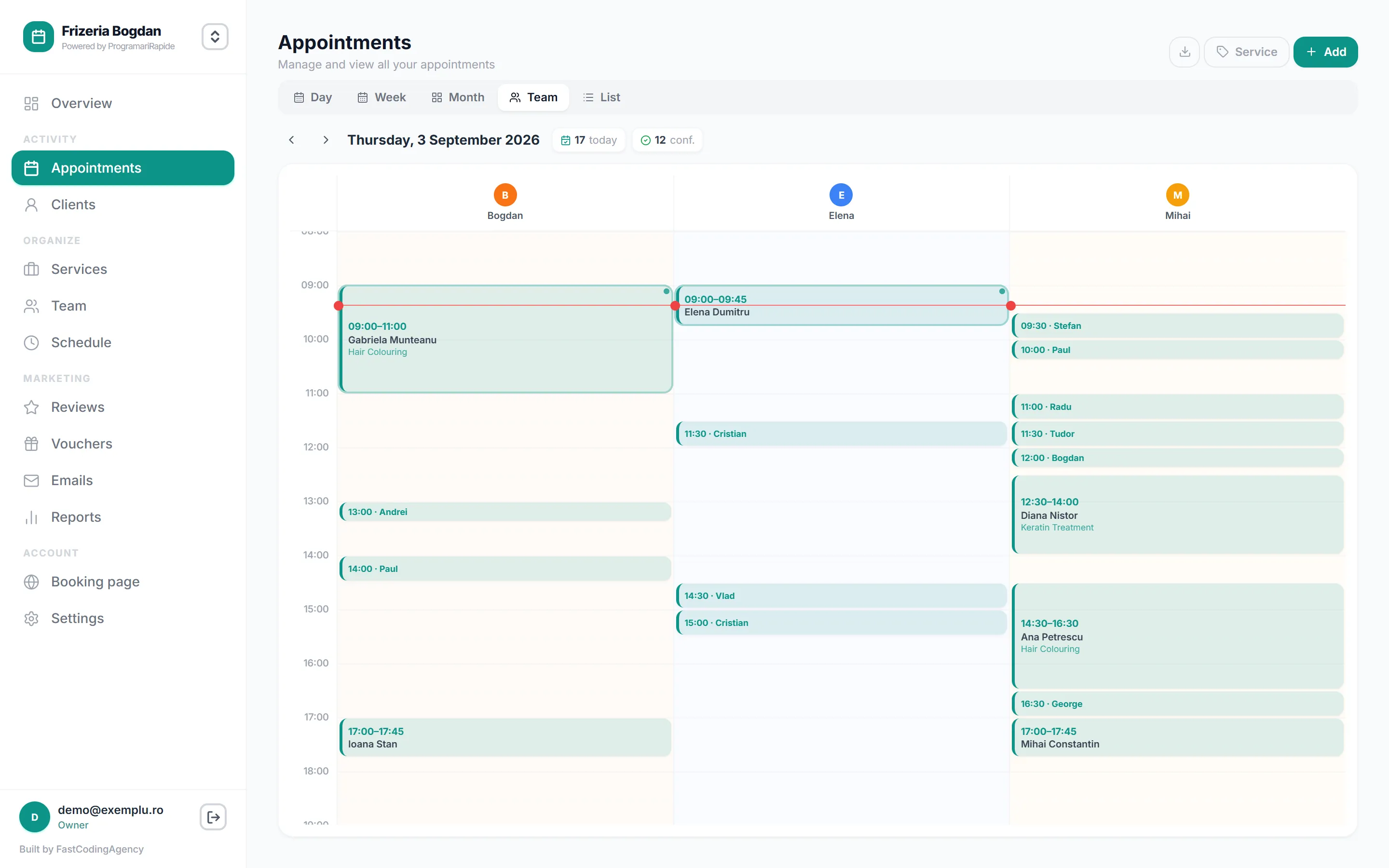1389x868 pixels.
Task: Open the Services section
Action: point(123,269)
